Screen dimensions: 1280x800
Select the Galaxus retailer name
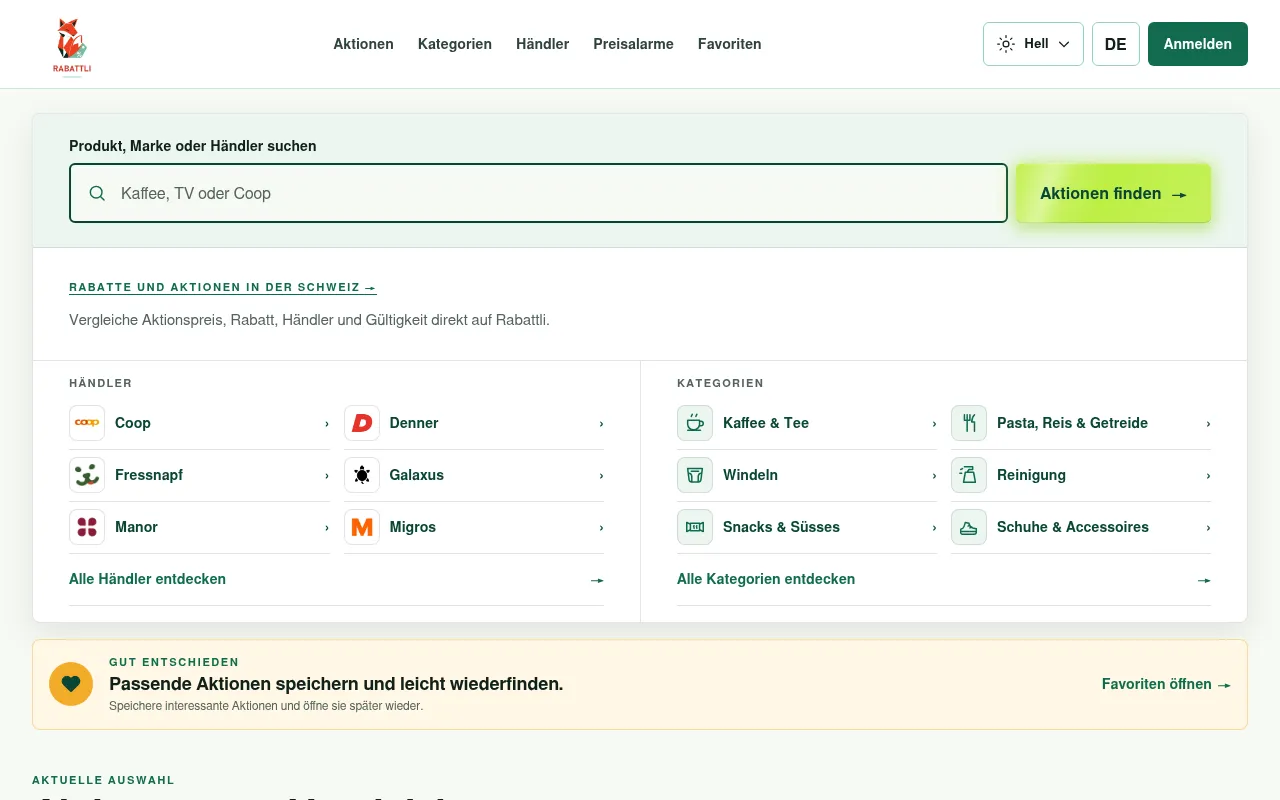pos(417,475)
